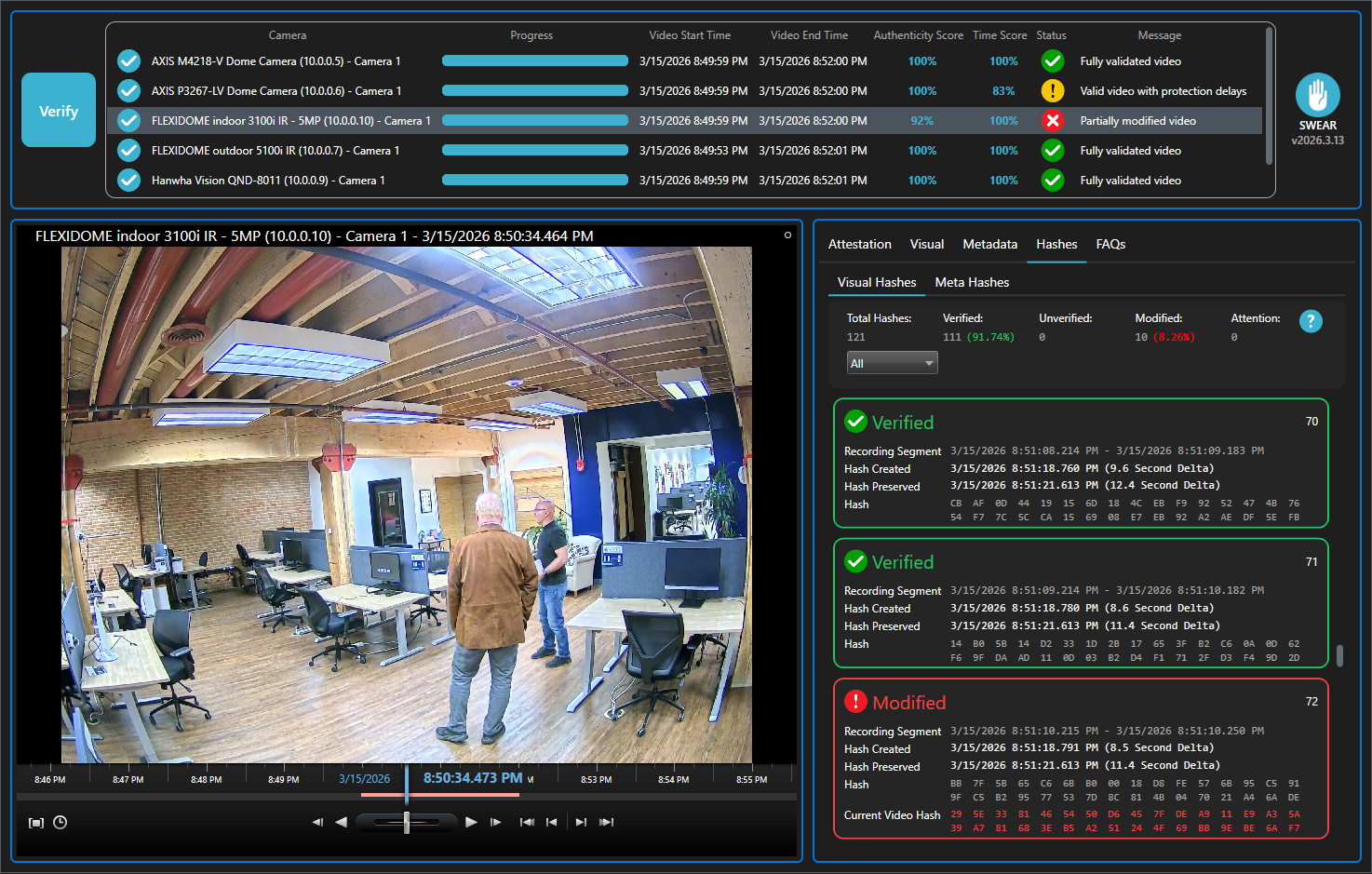This screenshot has width=1372, height=874.
Task: Click the yellow warning status icon for AXIS P3267-LV
Action: (1052, 91)
